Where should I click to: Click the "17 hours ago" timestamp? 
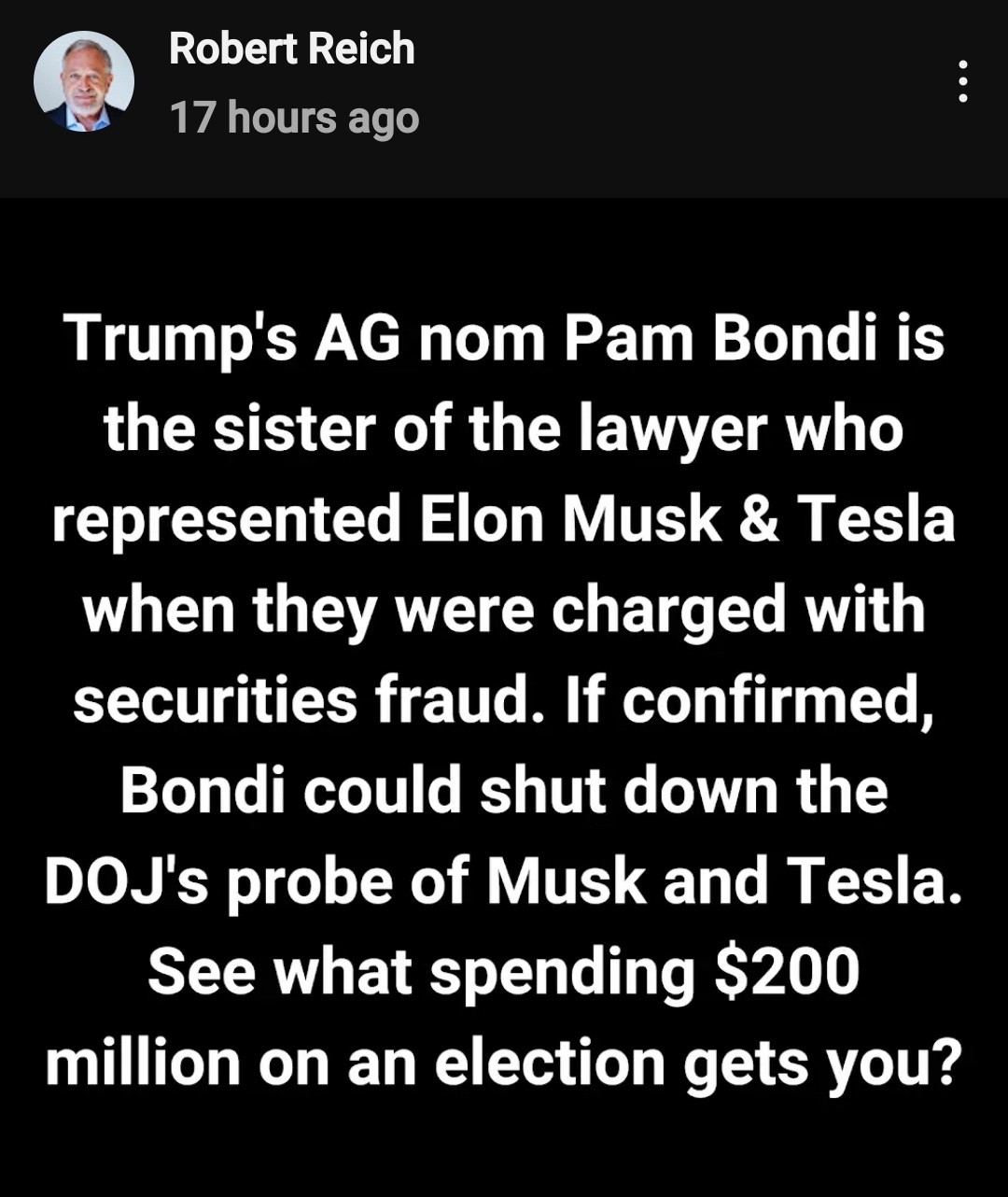[294, 119]
